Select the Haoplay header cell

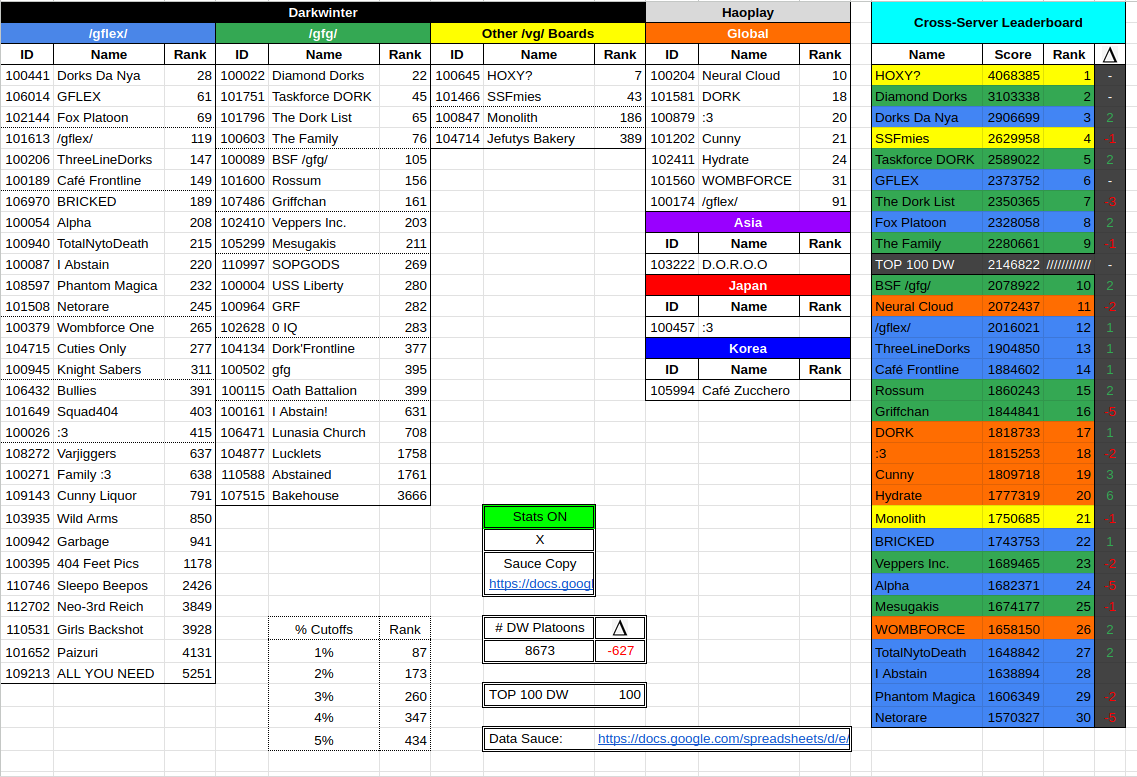[748, 12]
